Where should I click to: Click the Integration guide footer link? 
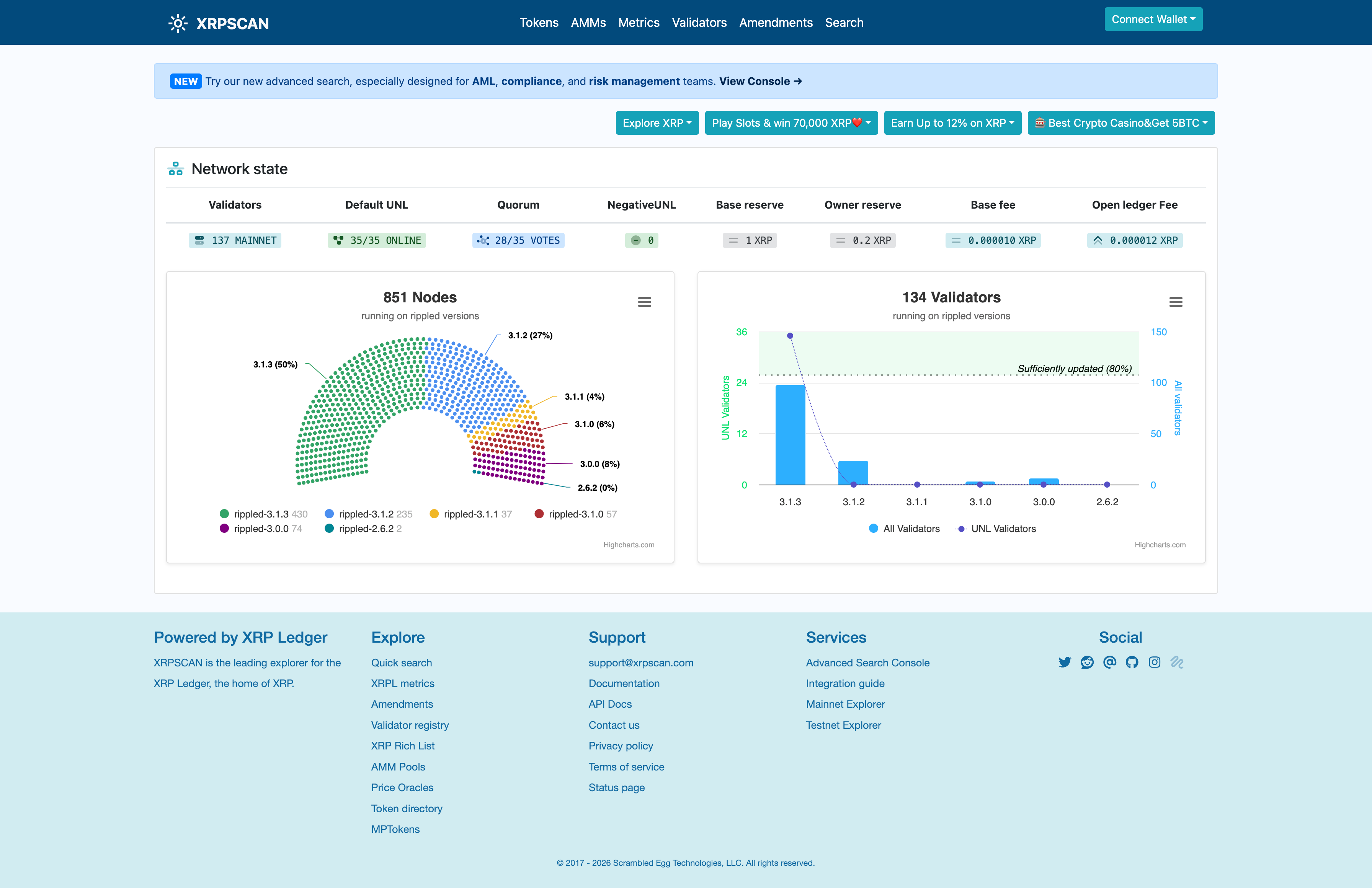pyautogui.click(x=845, y=684)
